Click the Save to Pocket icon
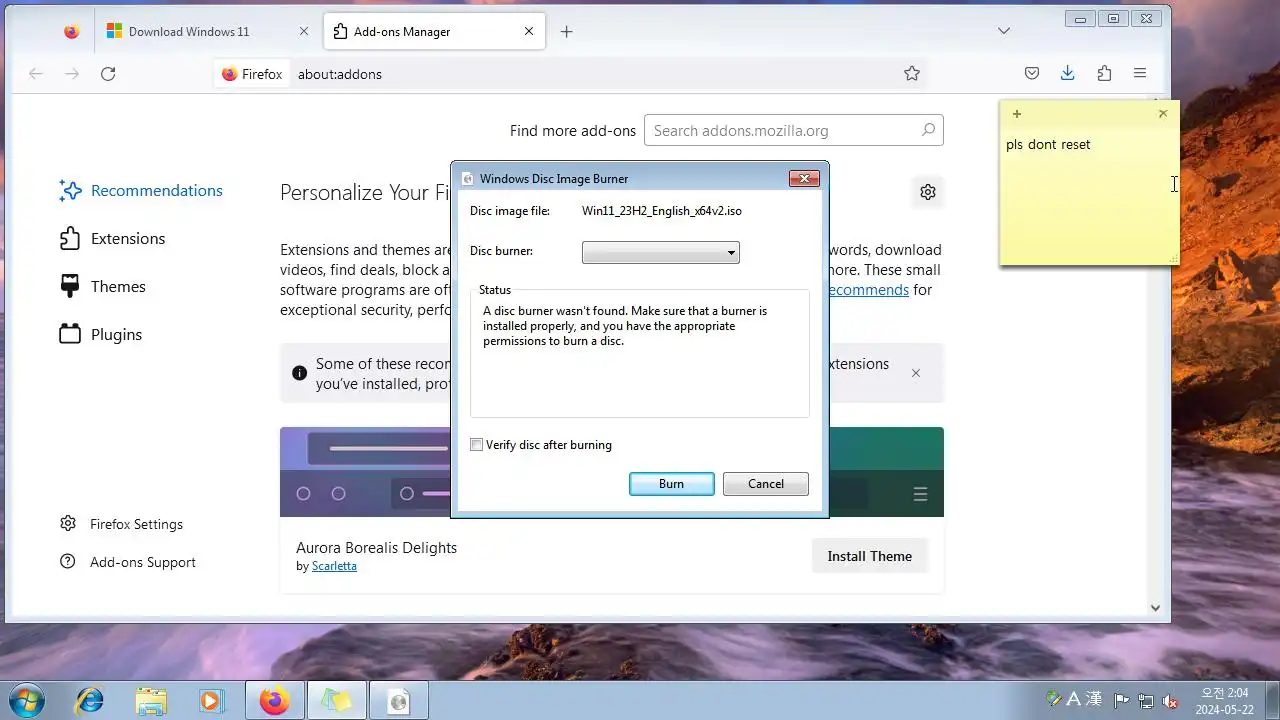 pyautogui.click(x=1032, y=74)
